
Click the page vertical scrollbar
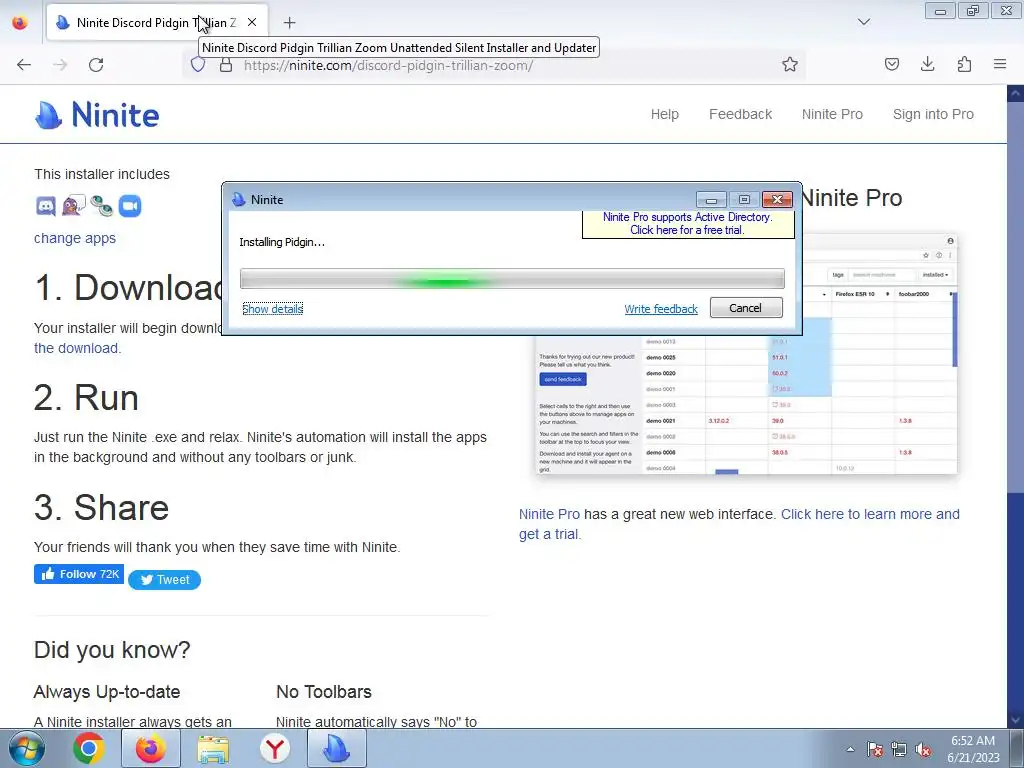pos(1015,406)
